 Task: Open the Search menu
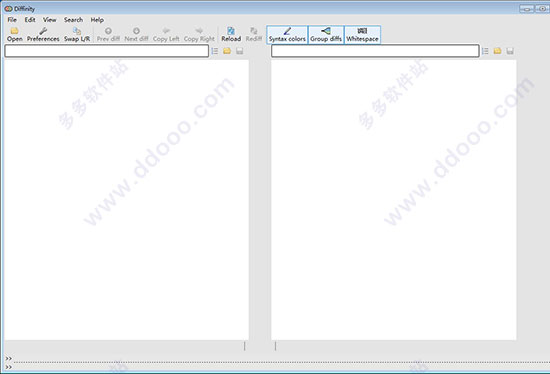click(73, 20)
